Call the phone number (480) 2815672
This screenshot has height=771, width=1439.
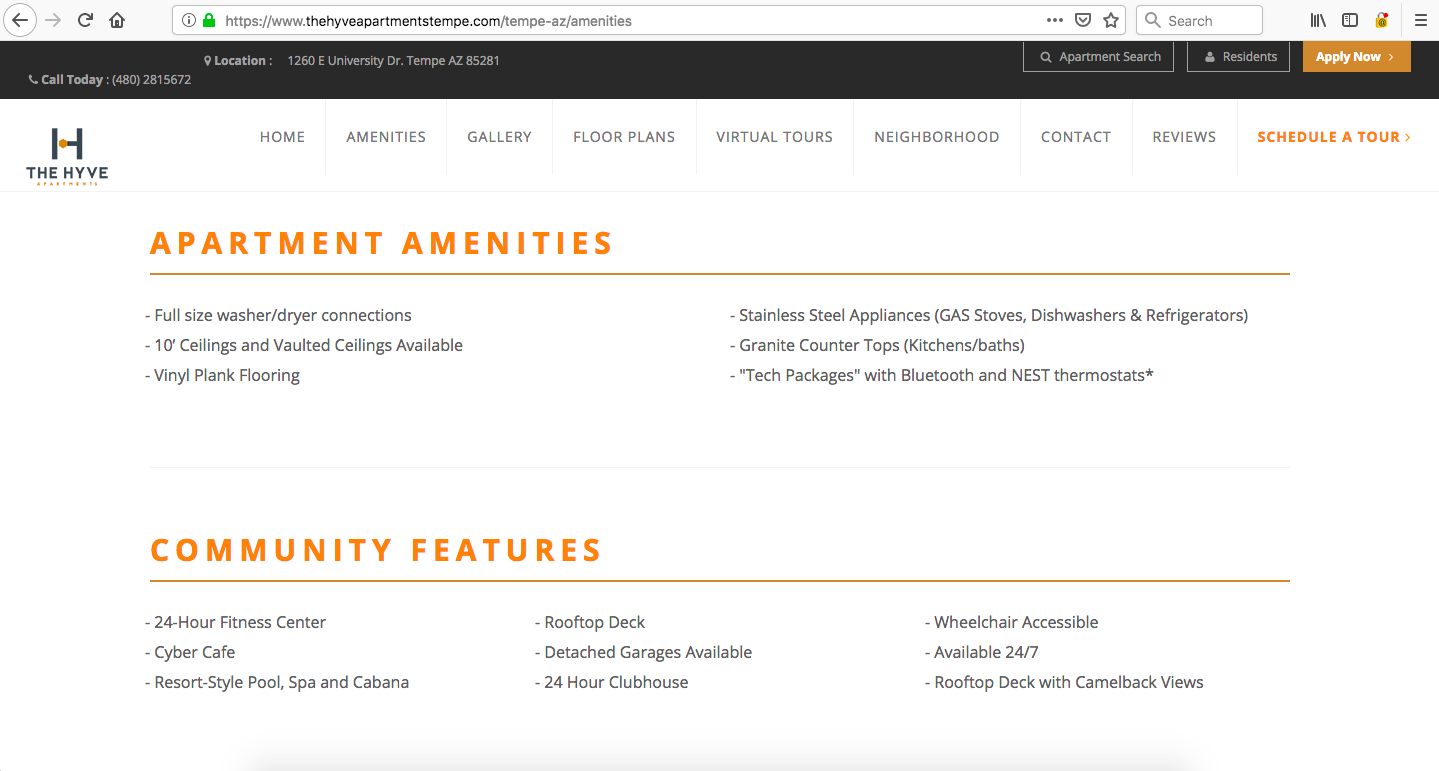click(151, 80)
